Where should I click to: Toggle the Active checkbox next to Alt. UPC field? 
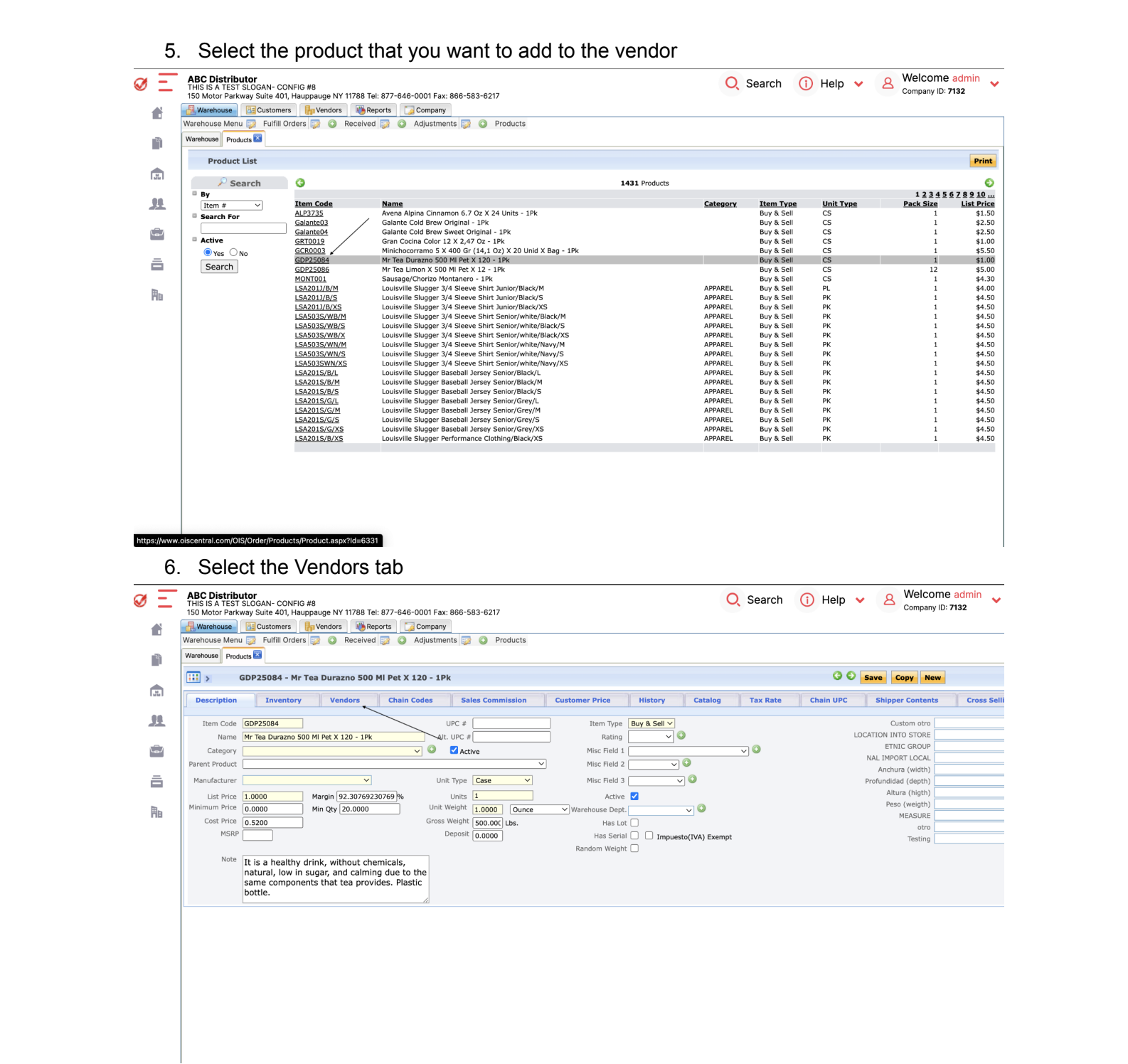(454, 750)
